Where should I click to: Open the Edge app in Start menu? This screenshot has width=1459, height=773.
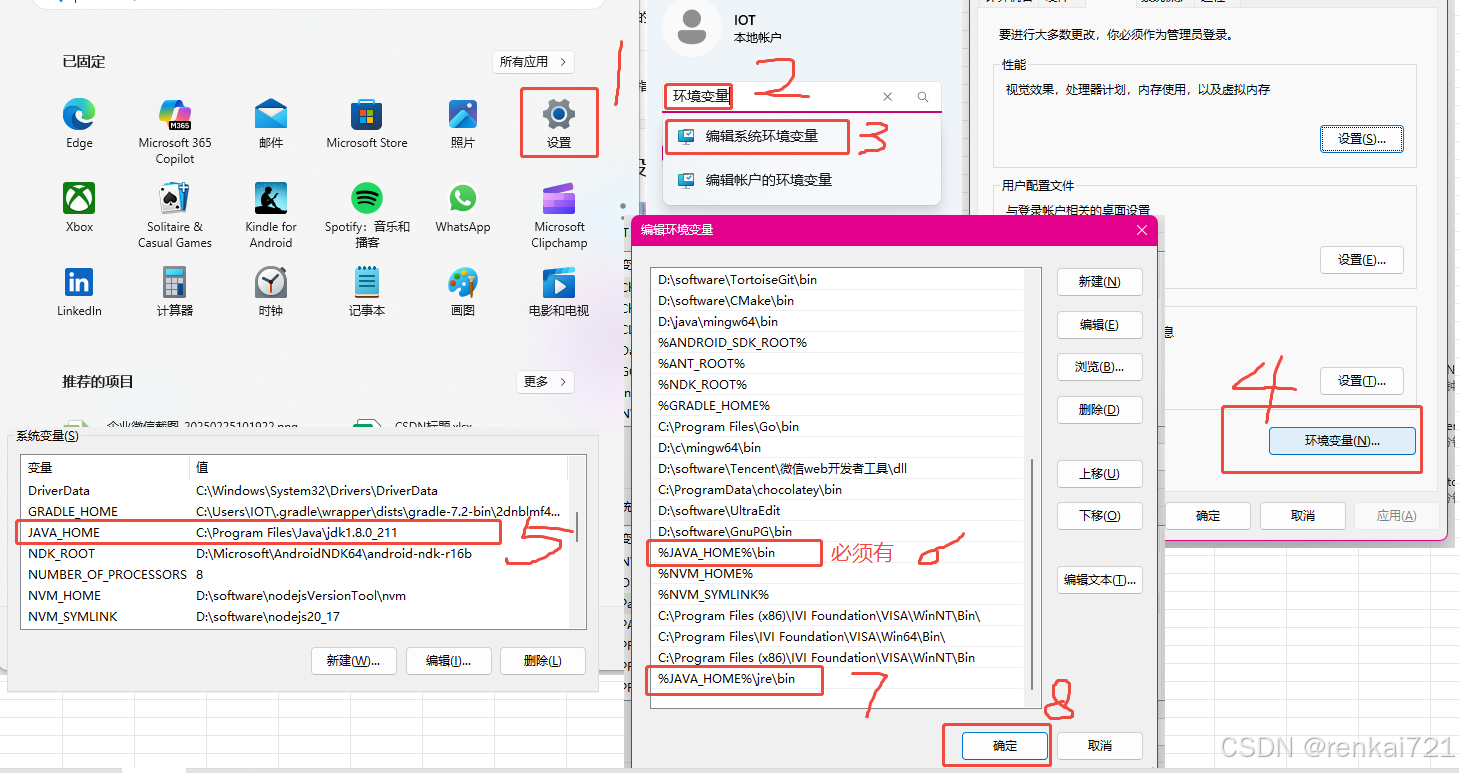pyautogui.click(x=79, y=123)
